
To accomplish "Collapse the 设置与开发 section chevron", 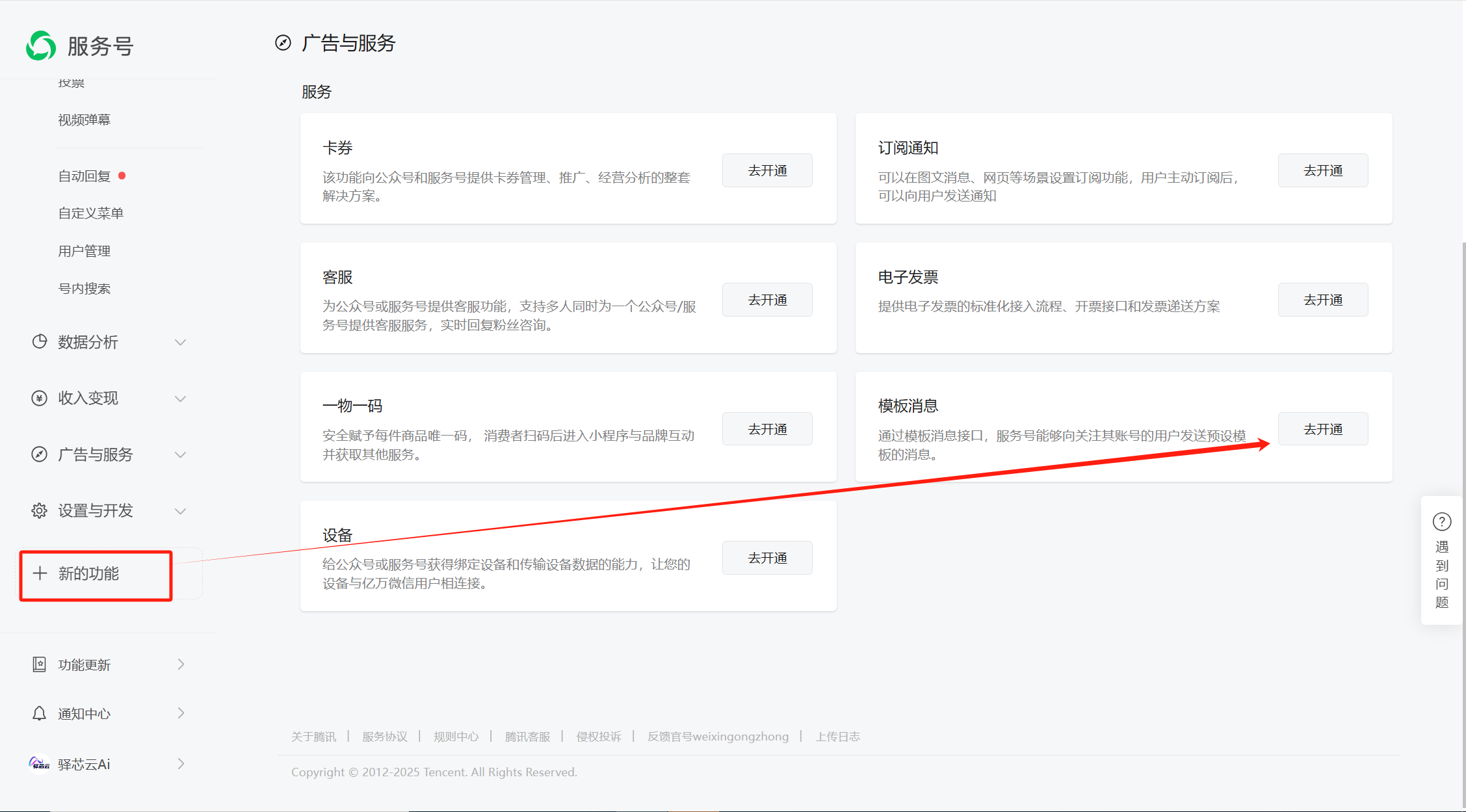I will 181,510.
